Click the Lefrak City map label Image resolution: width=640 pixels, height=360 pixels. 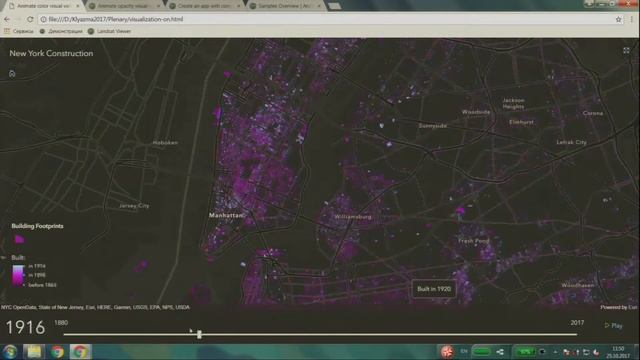tap(571, 142)
